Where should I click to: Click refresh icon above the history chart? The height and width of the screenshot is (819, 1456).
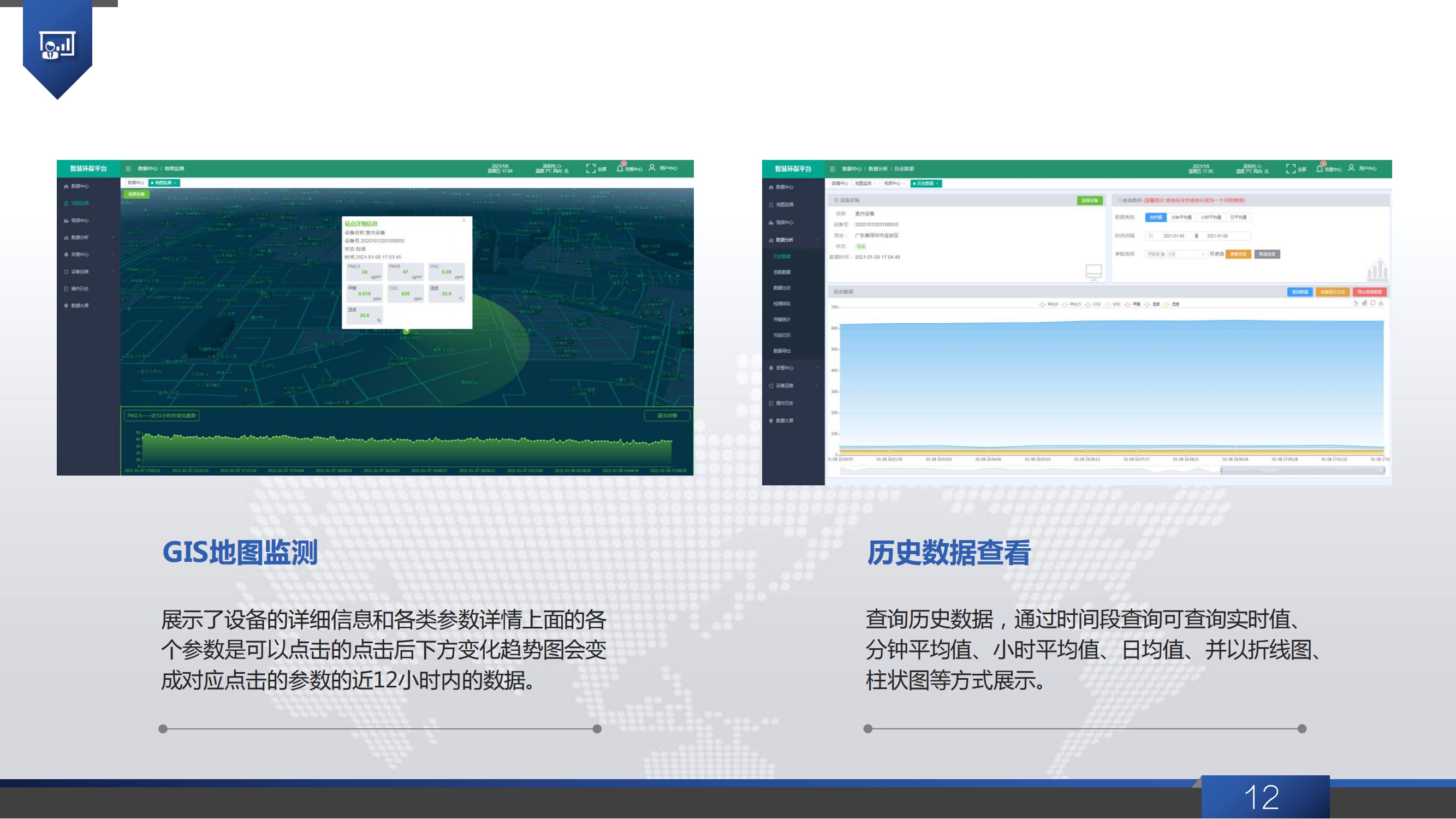point(1372,303)
